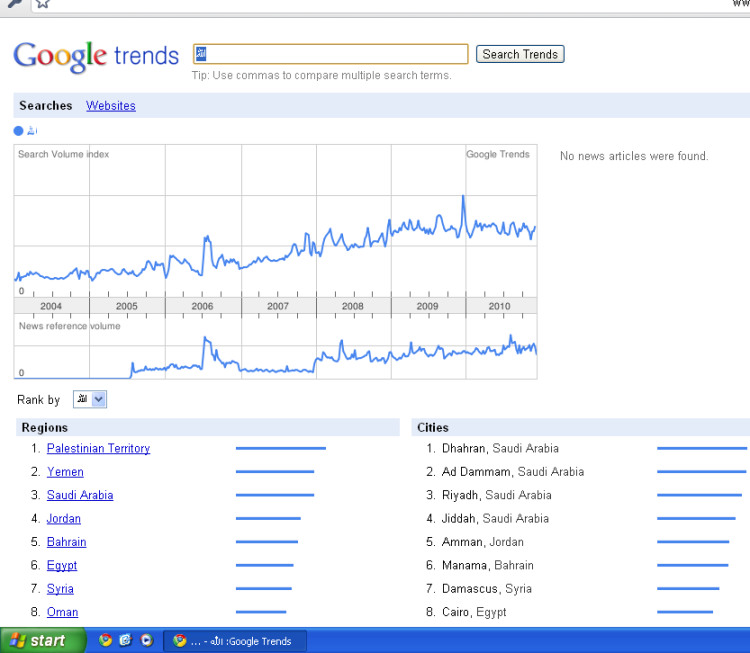This screenshot has width=750, height=653.
Task: Click Dhahran, Saudi Arabia city row
Action: (500, 448)
